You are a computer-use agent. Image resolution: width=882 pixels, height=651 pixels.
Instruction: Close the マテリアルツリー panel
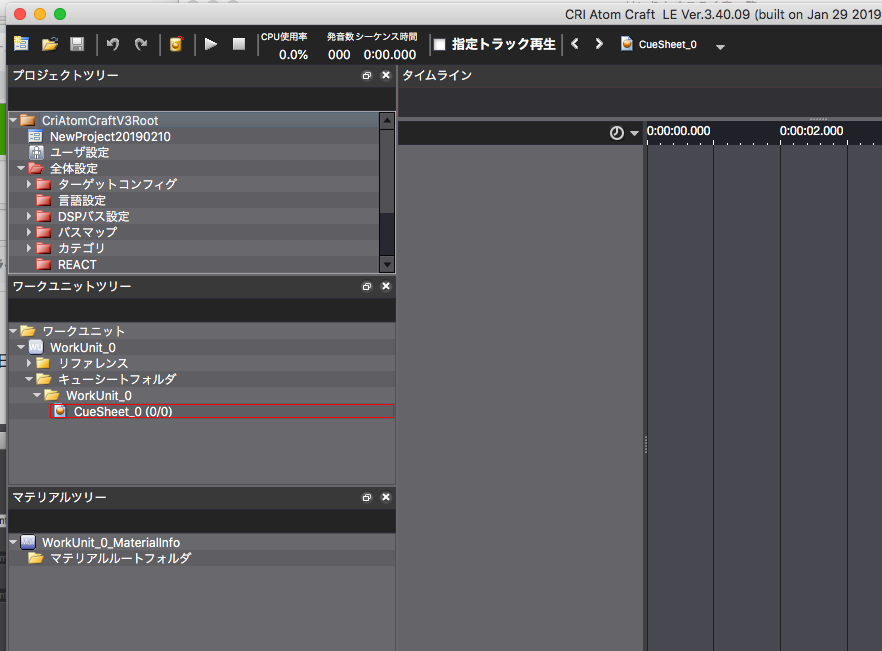386,497
